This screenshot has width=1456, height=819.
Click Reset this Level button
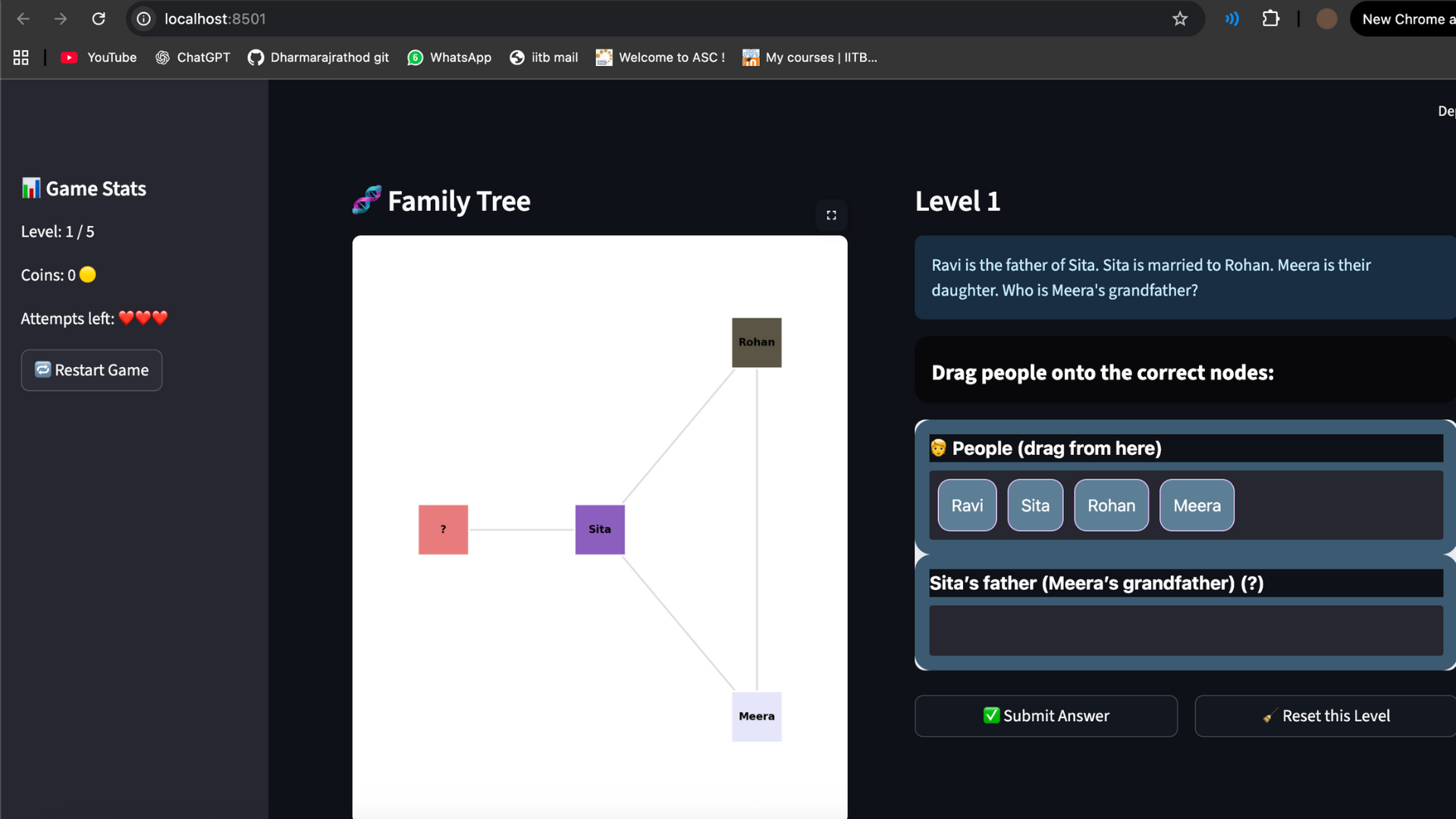click(x=1326, y=716)
